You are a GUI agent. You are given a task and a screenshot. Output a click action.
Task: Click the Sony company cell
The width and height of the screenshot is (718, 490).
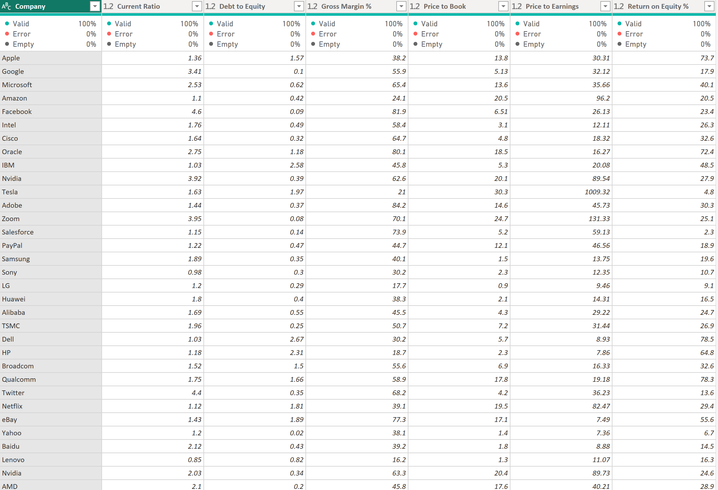pos(50,272)
